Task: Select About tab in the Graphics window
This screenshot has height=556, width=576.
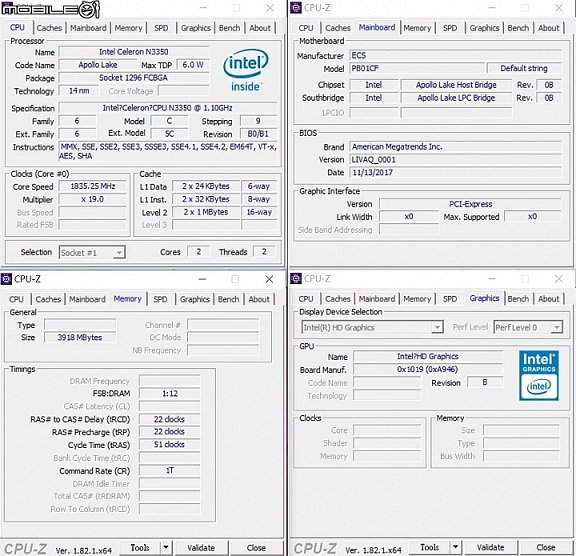Action: pos(548,299)
